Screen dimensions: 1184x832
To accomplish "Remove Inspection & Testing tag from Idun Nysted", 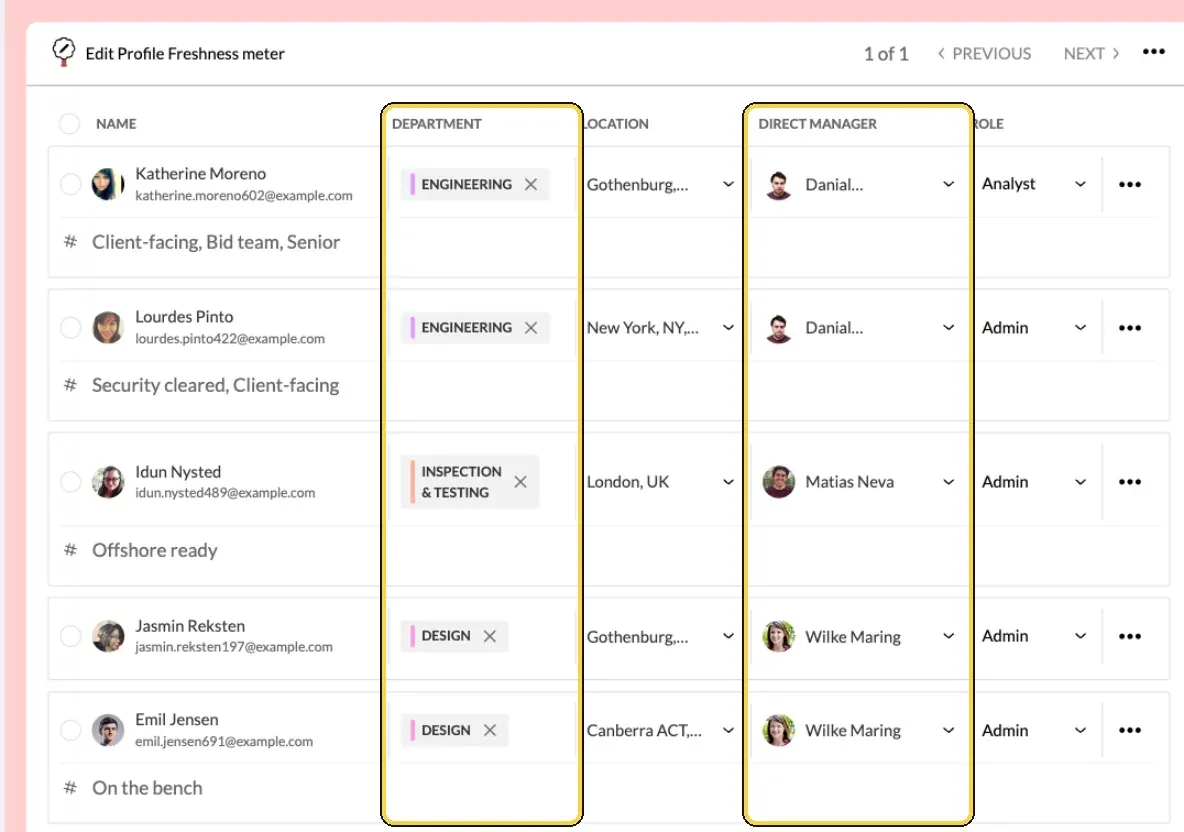I will [520, 482].
